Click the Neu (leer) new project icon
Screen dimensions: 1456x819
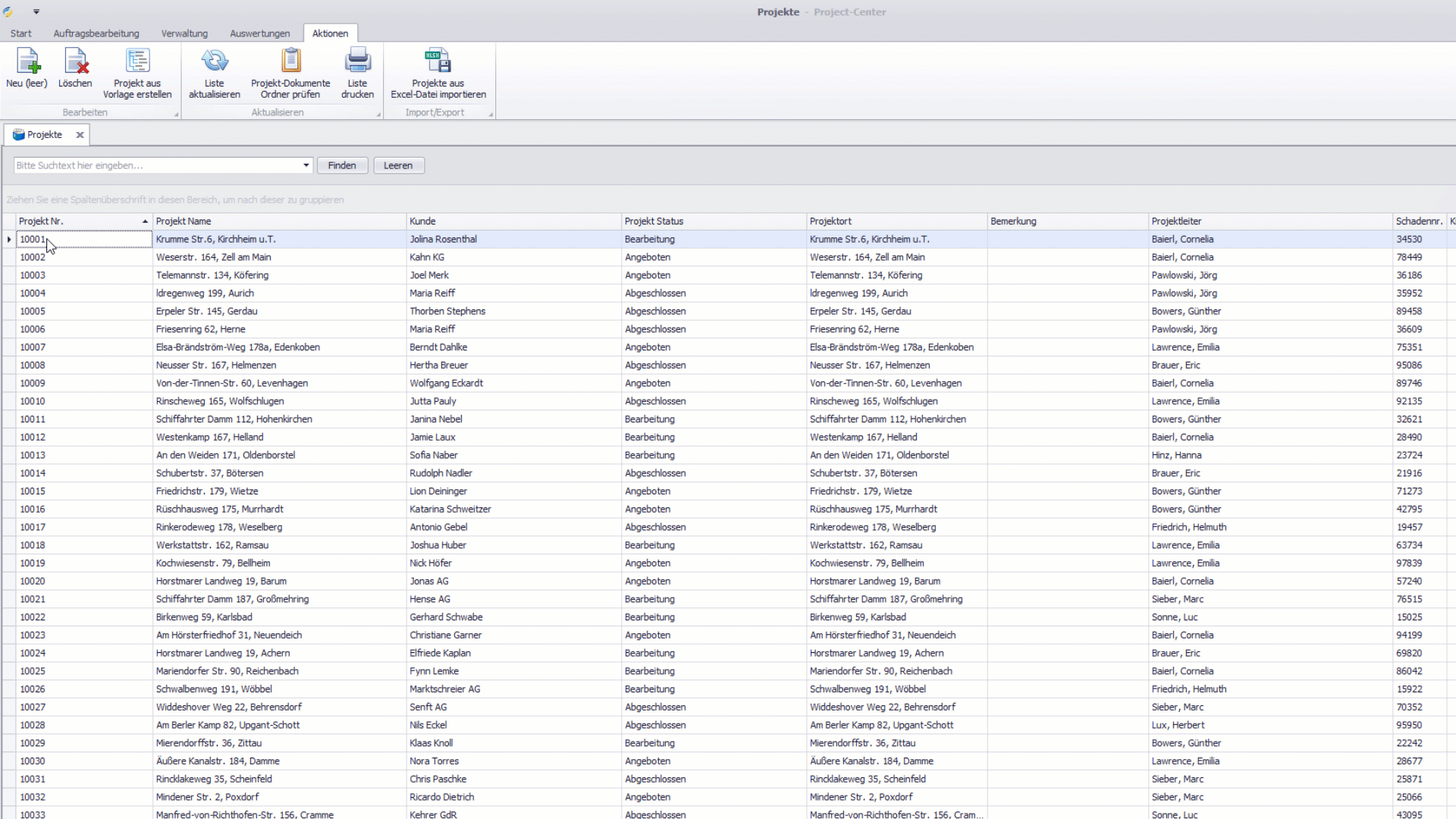(x=27, y=62)
